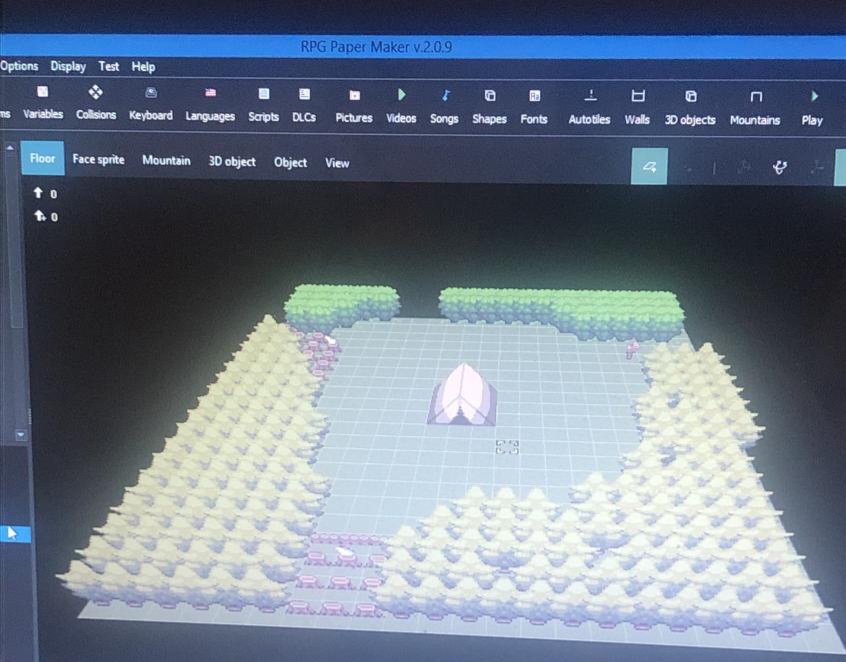This screenshot has width=846, height=662.
Task: Open the 3D object selector
Action: [232, 161]
